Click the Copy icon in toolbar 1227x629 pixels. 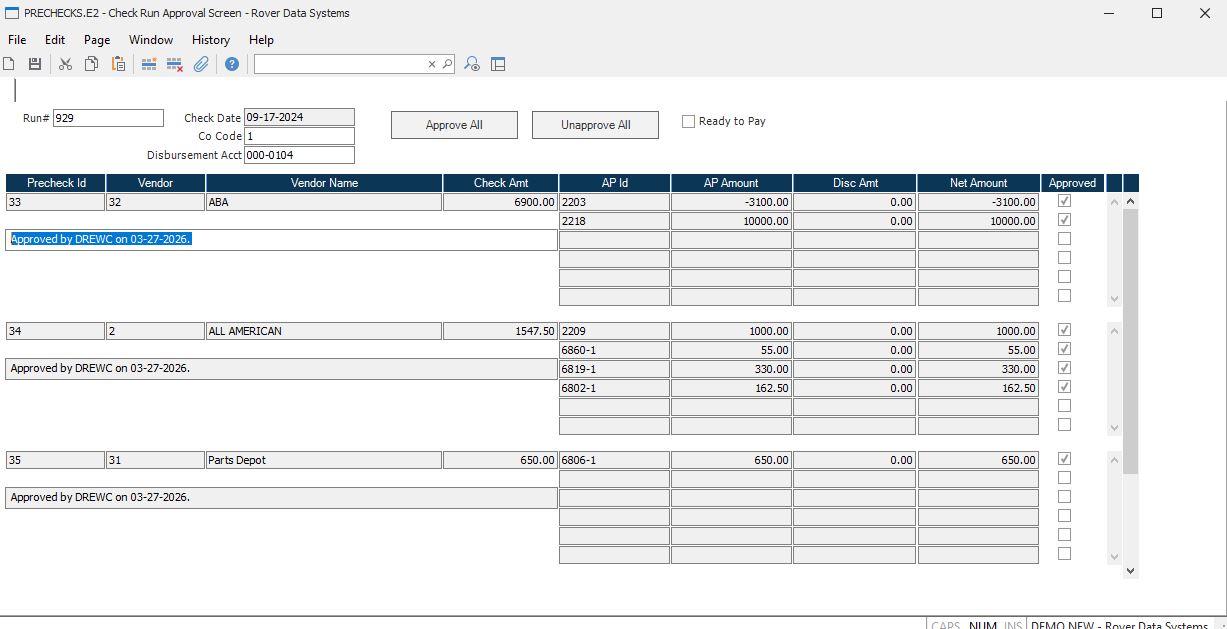(92, 64)
